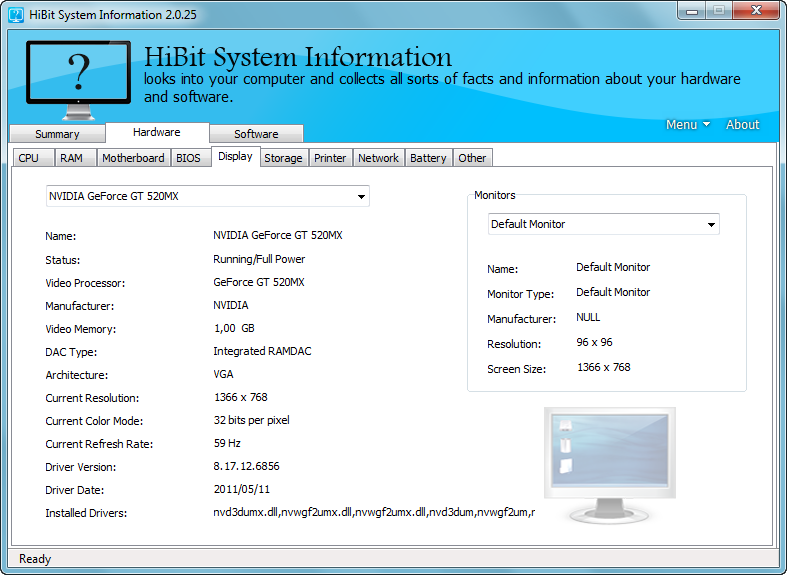The height and width of the screenshot is (575, 787).
Task: Open the Motherboard tab
Action: click(x=133, y=158)
